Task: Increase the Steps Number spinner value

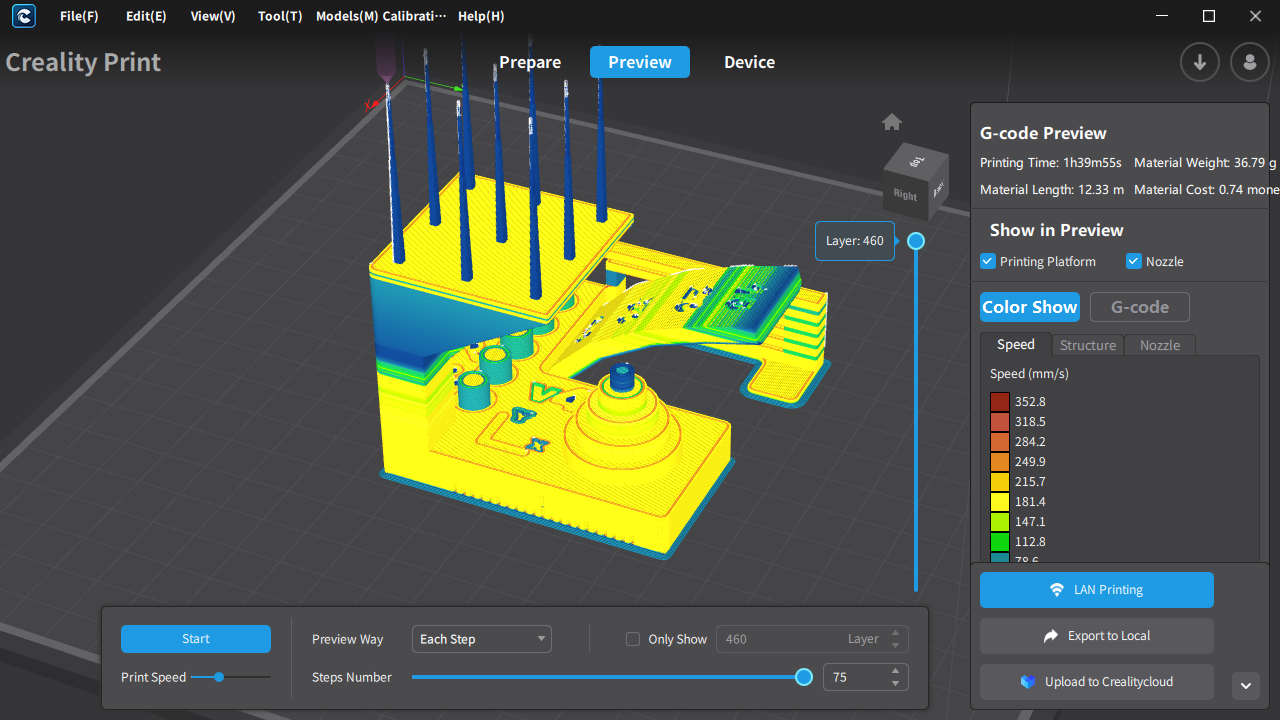Action: pyautogui.click(x=896, y=671)
